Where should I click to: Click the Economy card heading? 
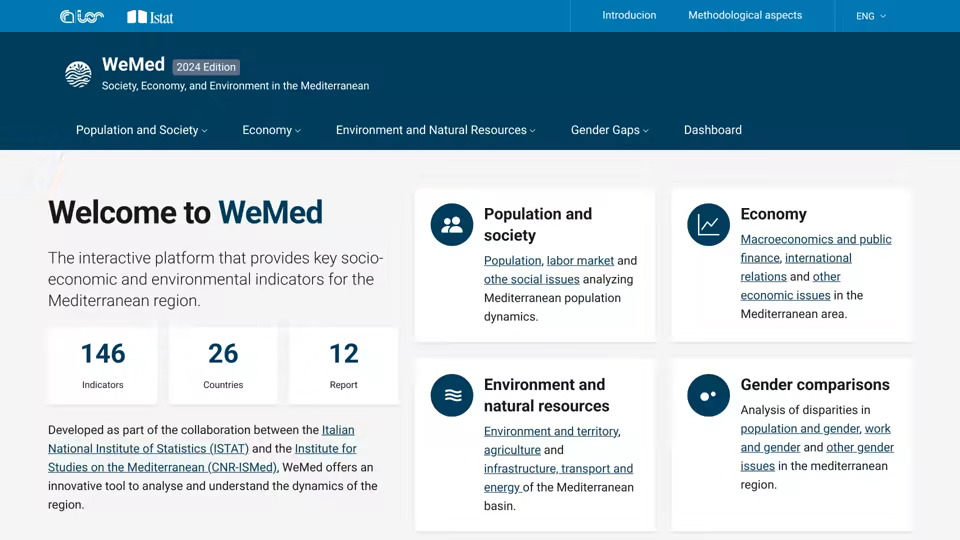pyautogui.click(x=773, y=214)
